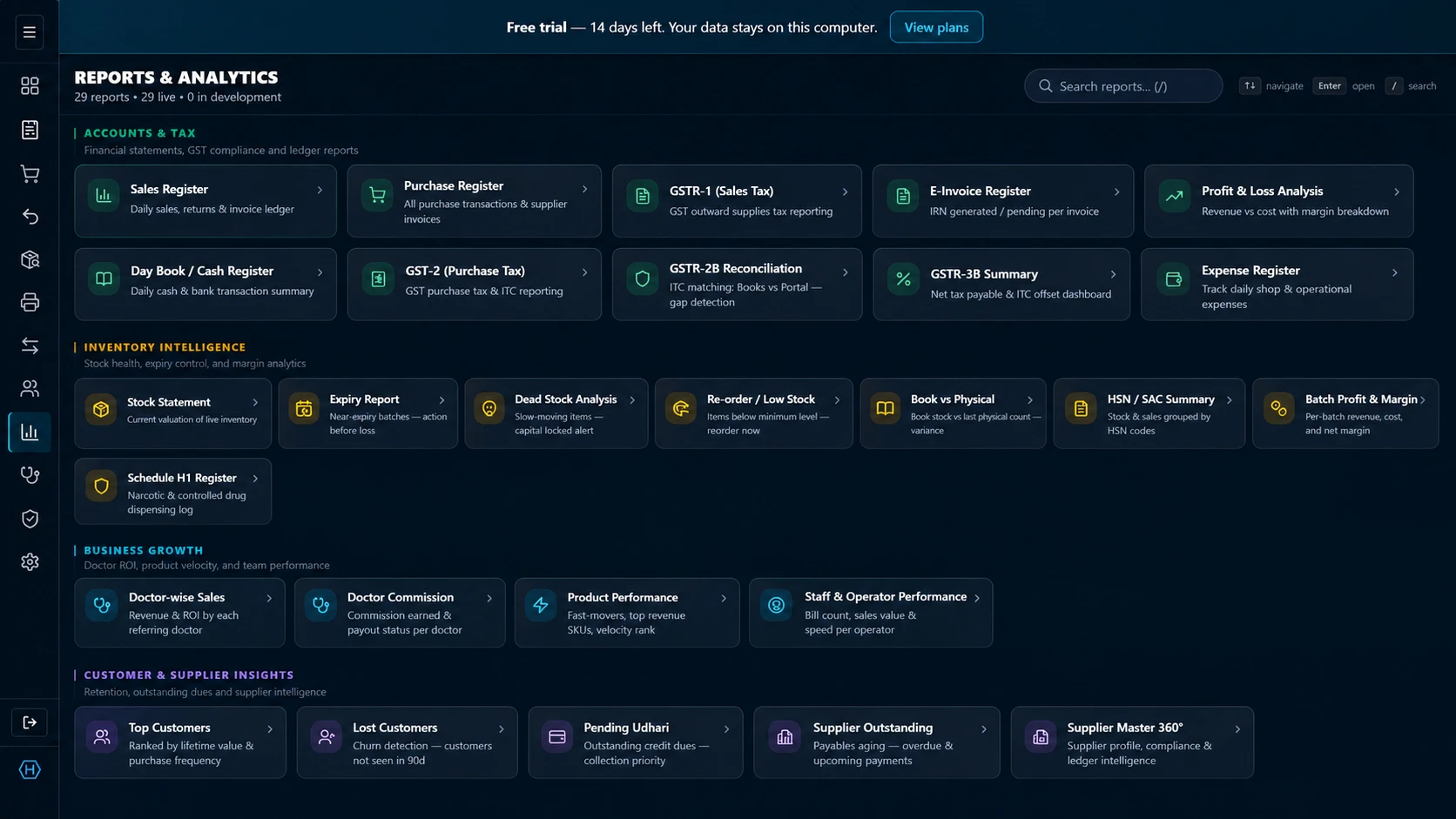
Task: Expand the Lost Customers chevron
Action: click(502, 729)
